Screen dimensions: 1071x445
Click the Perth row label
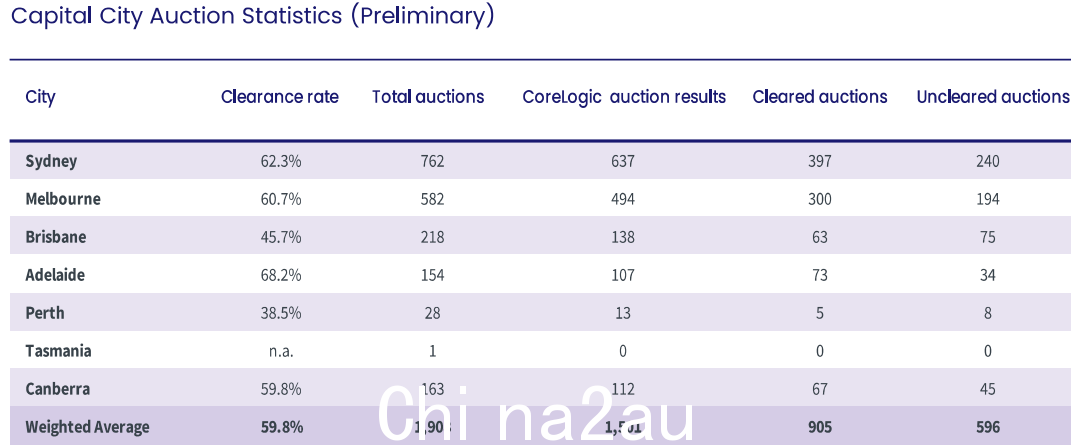[44, 313]
